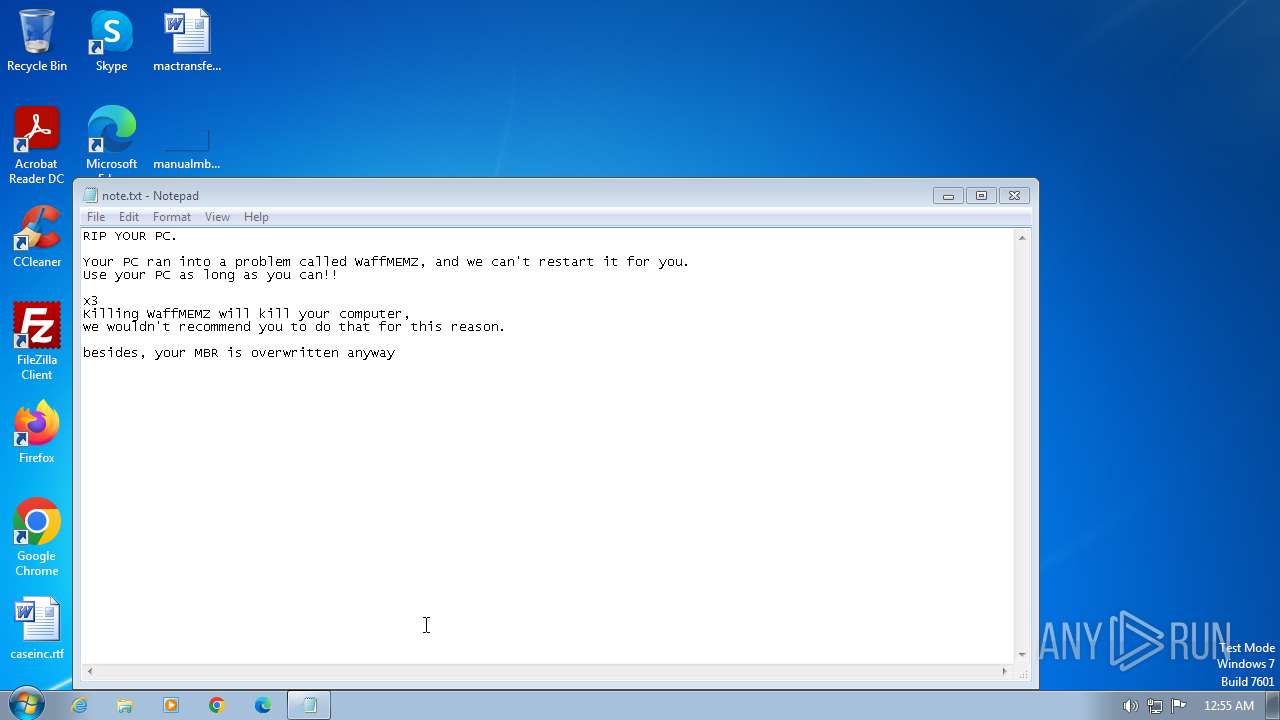Click the vertical scrollbar down arrow
The image size is (1280, 720).
[x=1022, y=655]
